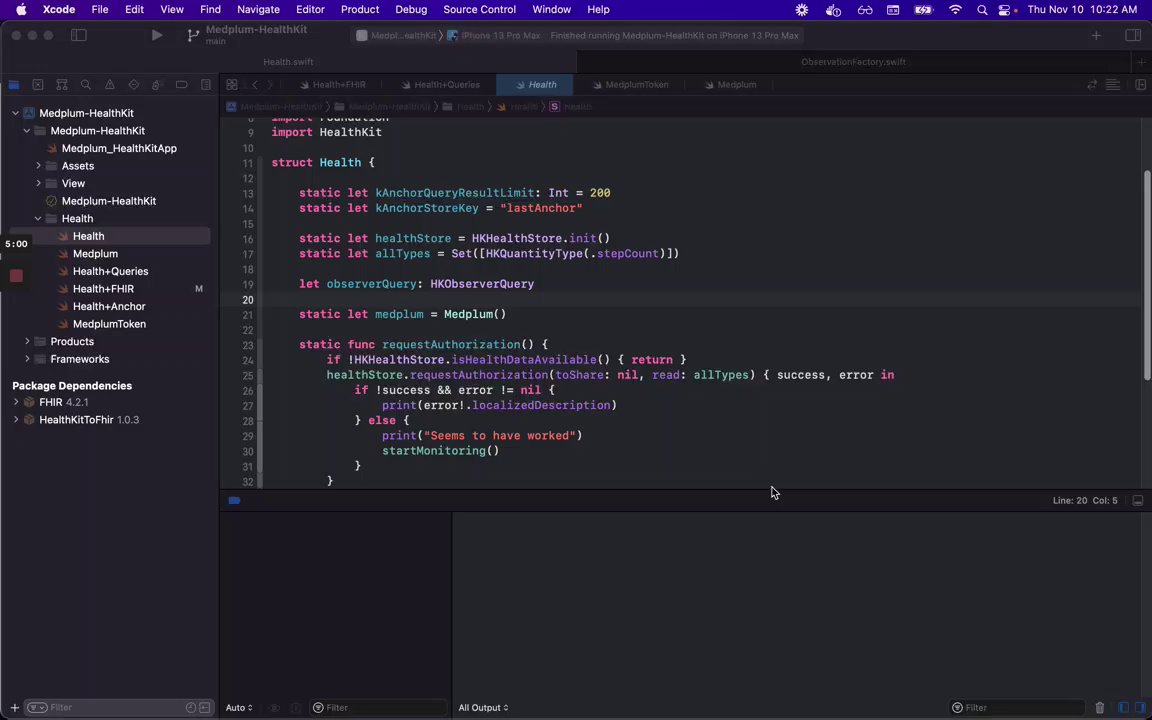Screen dimensions: 1152x720
Task: Click the debug area breakpoint toggle indicator
Action: coord(234,500)
